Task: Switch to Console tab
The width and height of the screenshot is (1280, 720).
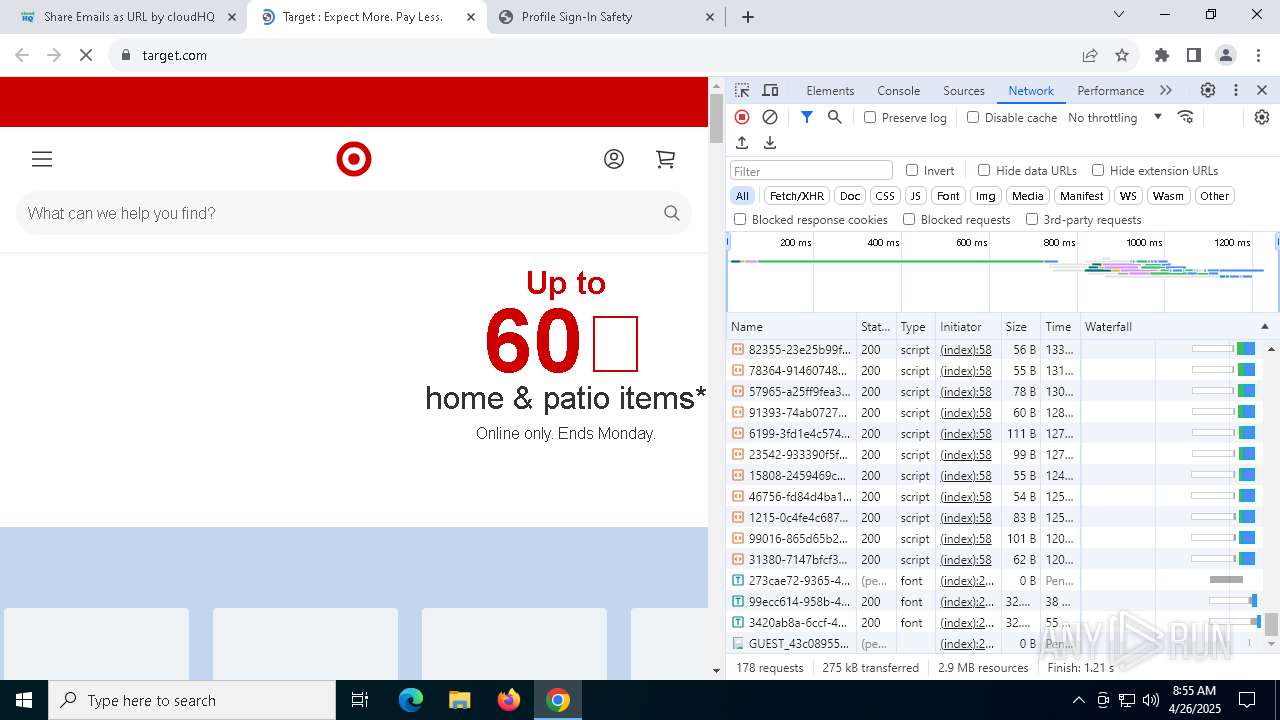Action: point(898,90)
